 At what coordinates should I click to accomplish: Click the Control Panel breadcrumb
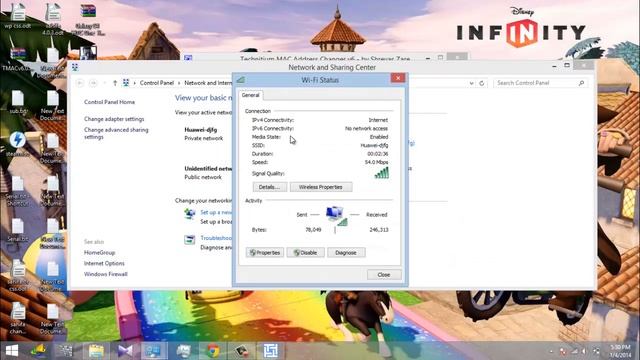click(x=157, y=83)
